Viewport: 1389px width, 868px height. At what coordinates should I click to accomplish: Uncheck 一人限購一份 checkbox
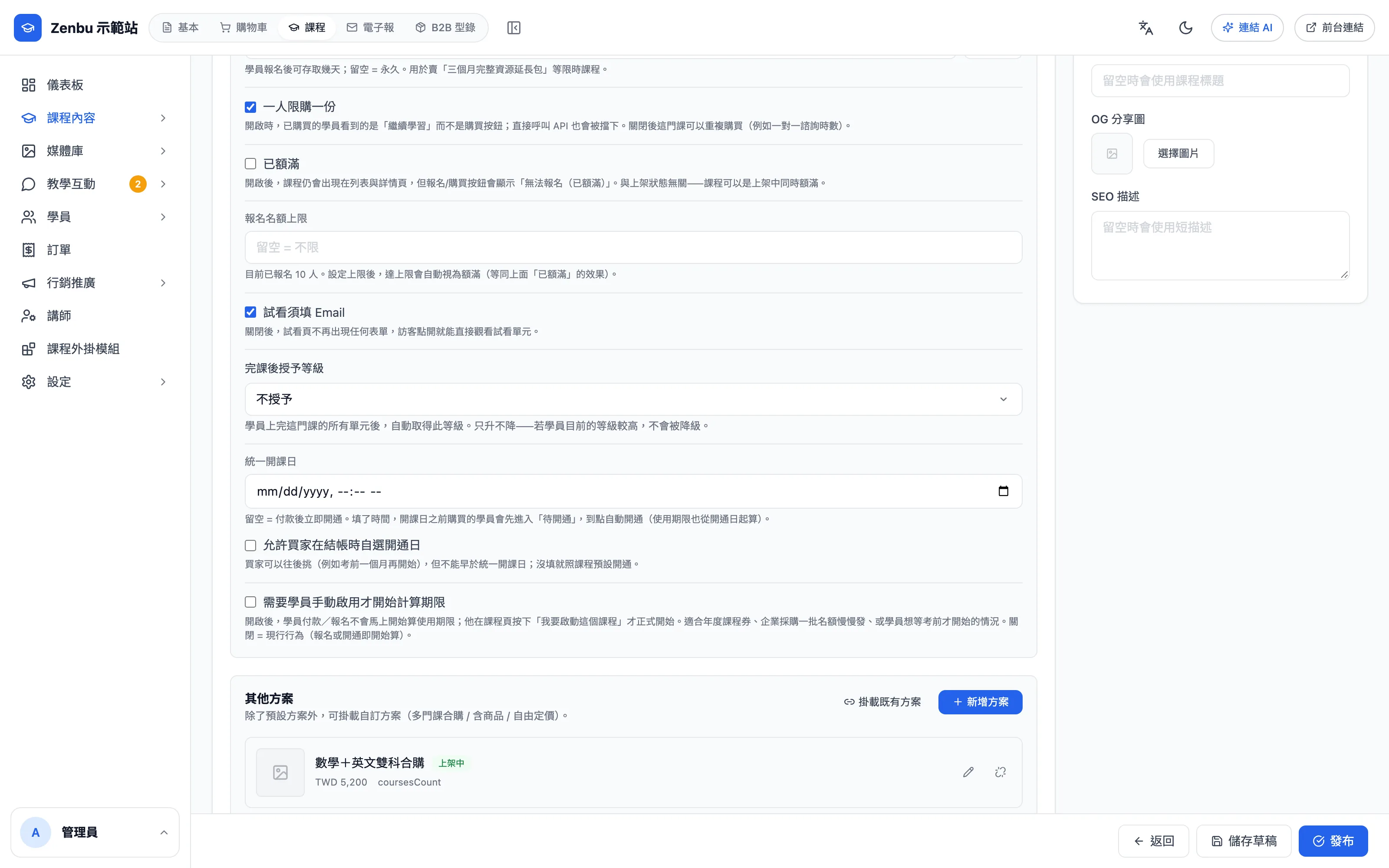(x=250, y=107)
